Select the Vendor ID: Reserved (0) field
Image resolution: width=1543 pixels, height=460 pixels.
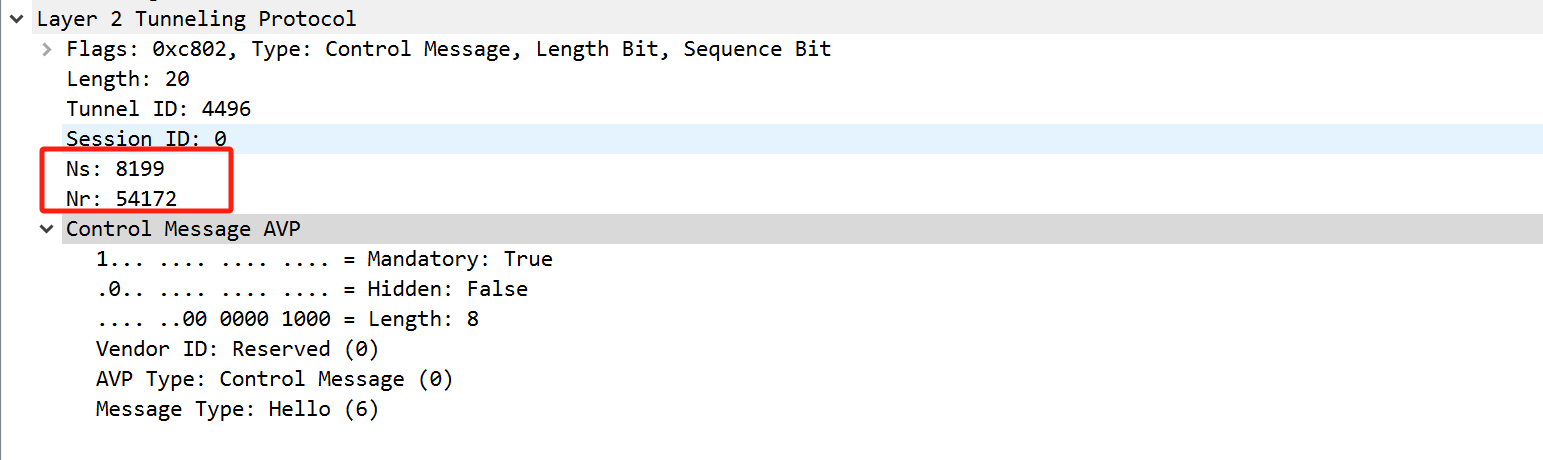pyautogui.click(x=237, y=349)
